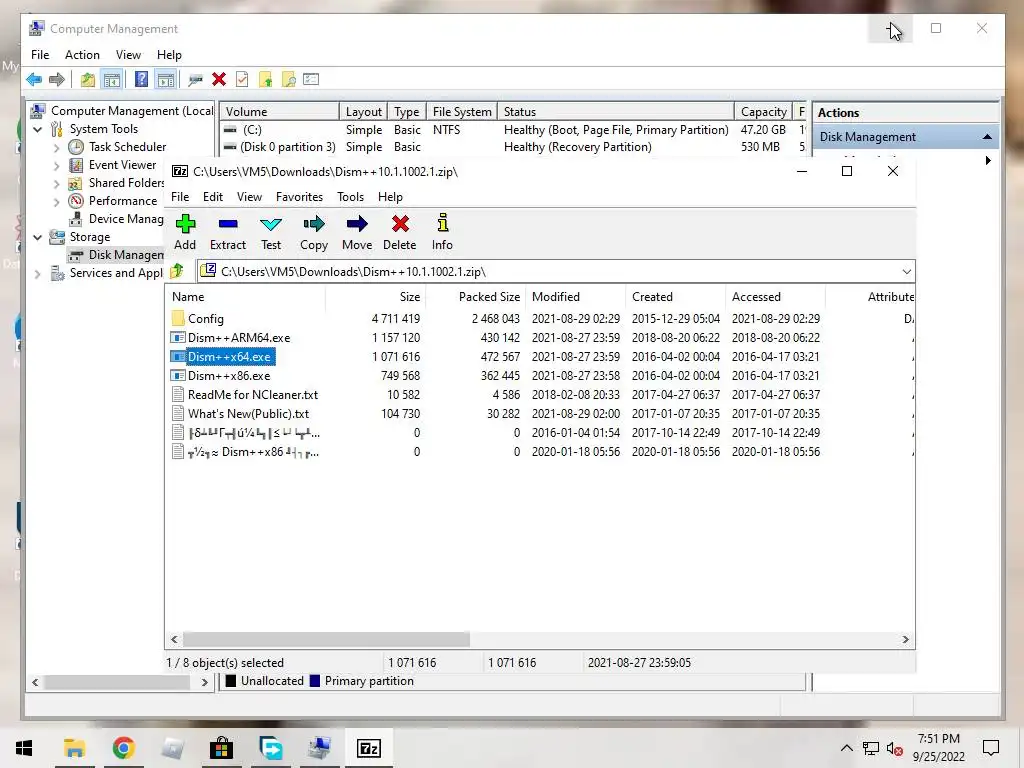Sort 7-Zip list by Name column
The width and height of the screenshot is (1024, 768).
pos(245,296)
